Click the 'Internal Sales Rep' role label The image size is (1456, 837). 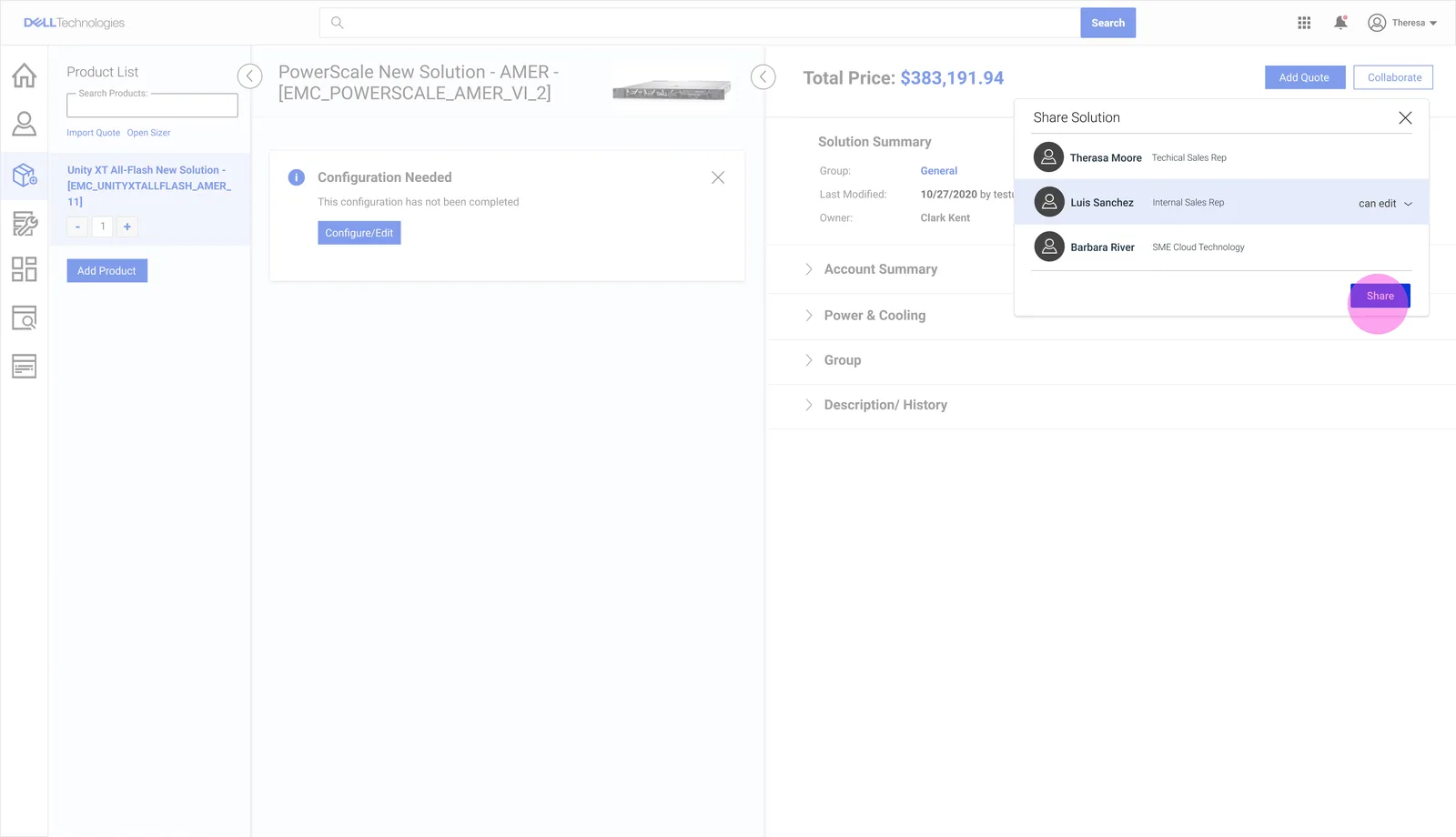1188,203
